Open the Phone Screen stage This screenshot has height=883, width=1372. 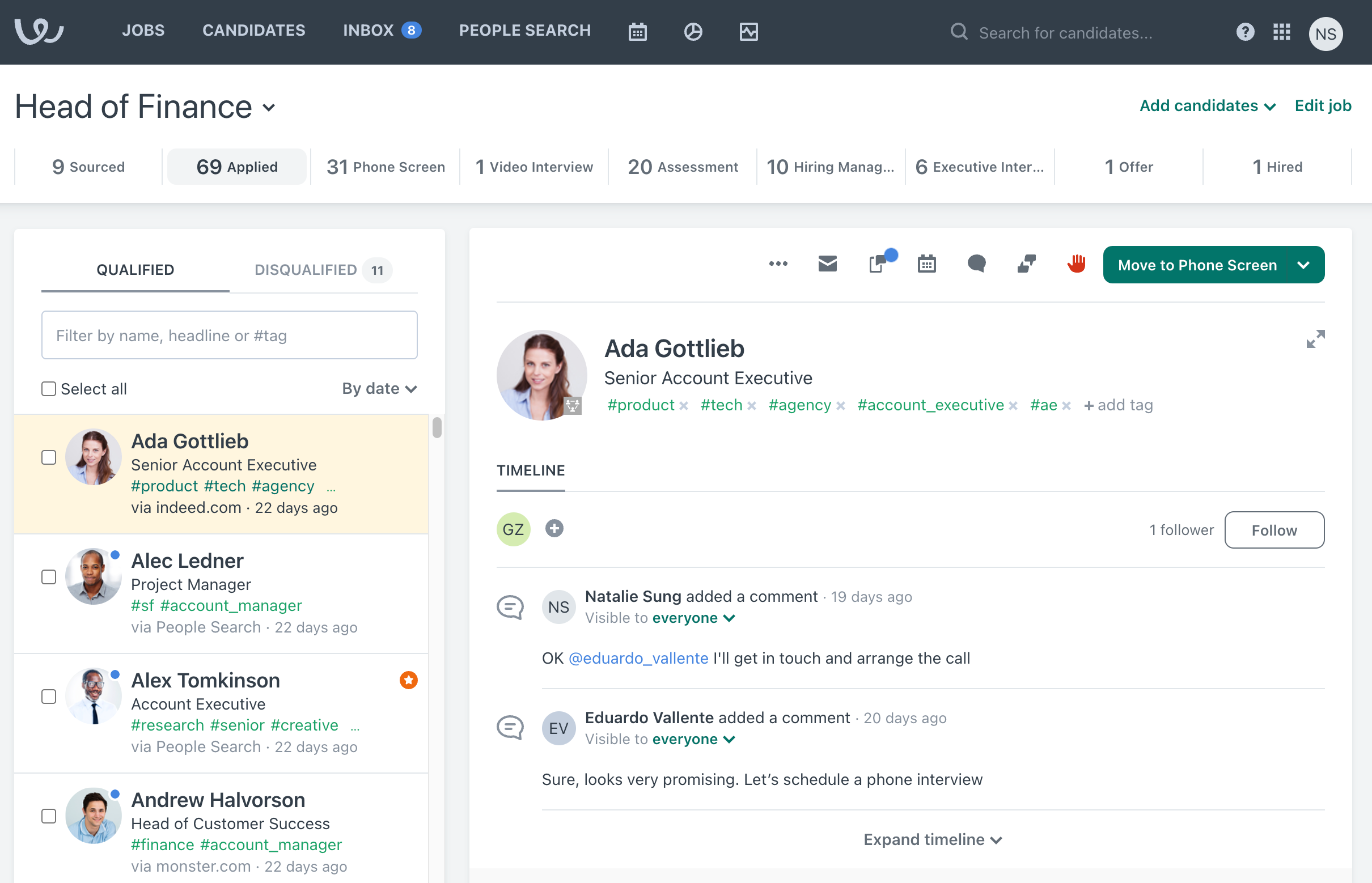pyautogui.click(x=386, y=167)
